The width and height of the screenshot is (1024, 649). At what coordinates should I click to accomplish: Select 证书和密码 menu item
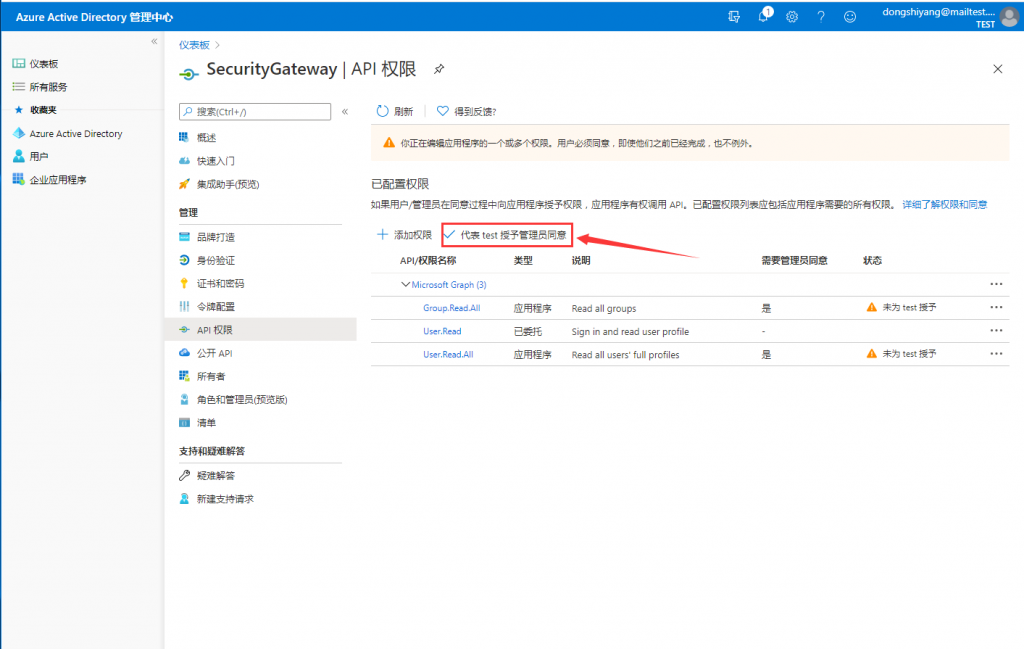220,283
